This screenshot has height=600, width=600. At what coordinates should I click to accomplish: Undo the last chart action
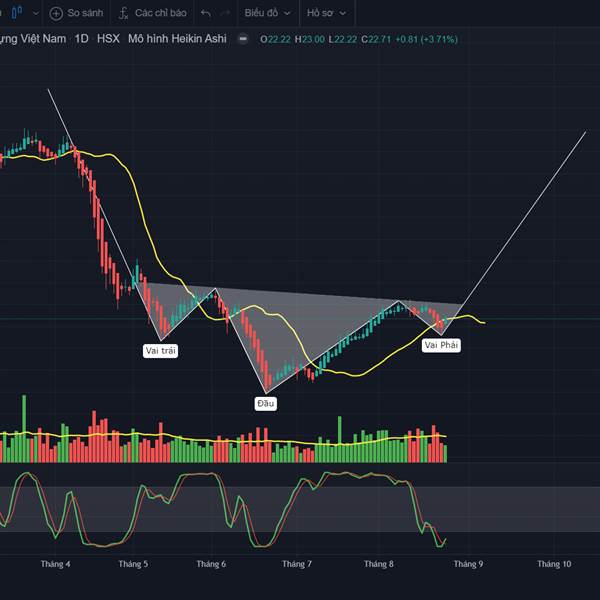coord(206,13)
